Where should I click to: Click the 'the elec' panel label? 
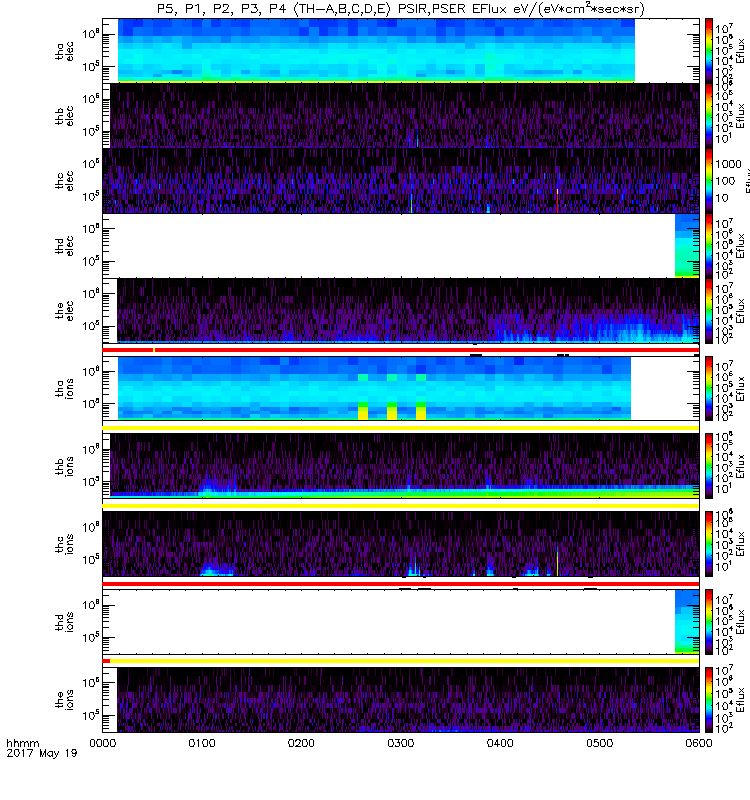65,310
